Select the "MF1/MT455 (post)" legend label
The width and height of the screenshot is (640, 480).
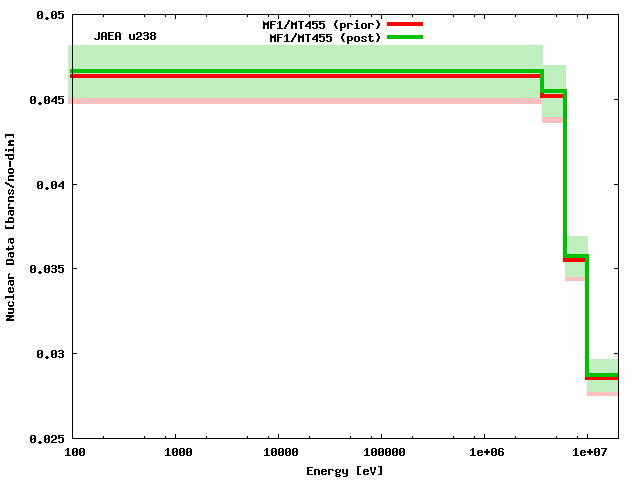[318, 38]
